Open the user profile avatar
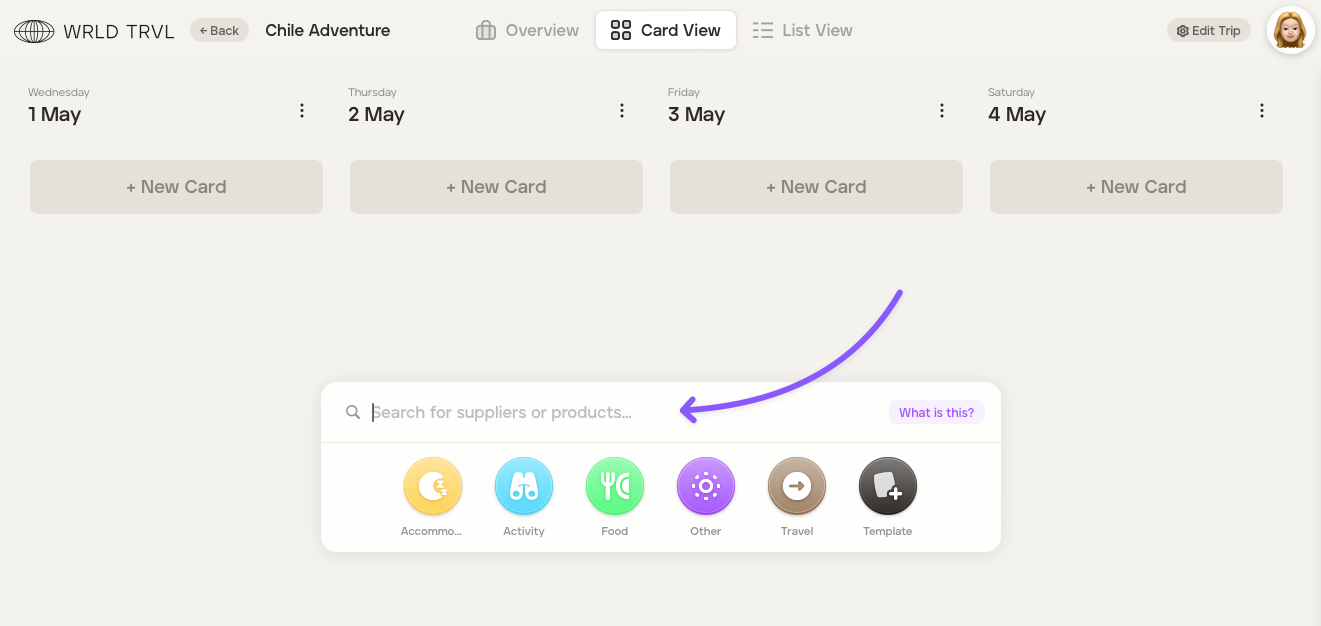This screenshot has height=626, width=1321. click(1290, 30)
